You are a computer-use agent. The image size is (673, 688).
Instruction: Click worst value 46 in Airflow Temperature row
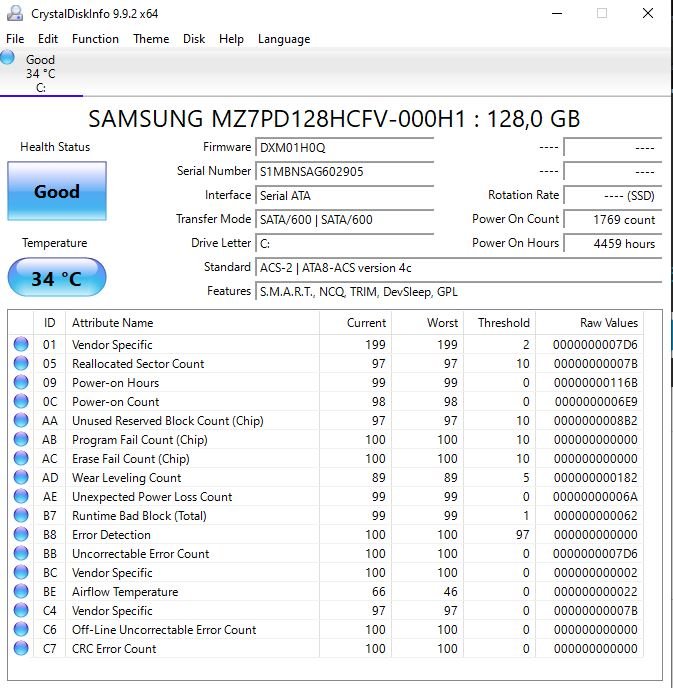coord(451,592)
